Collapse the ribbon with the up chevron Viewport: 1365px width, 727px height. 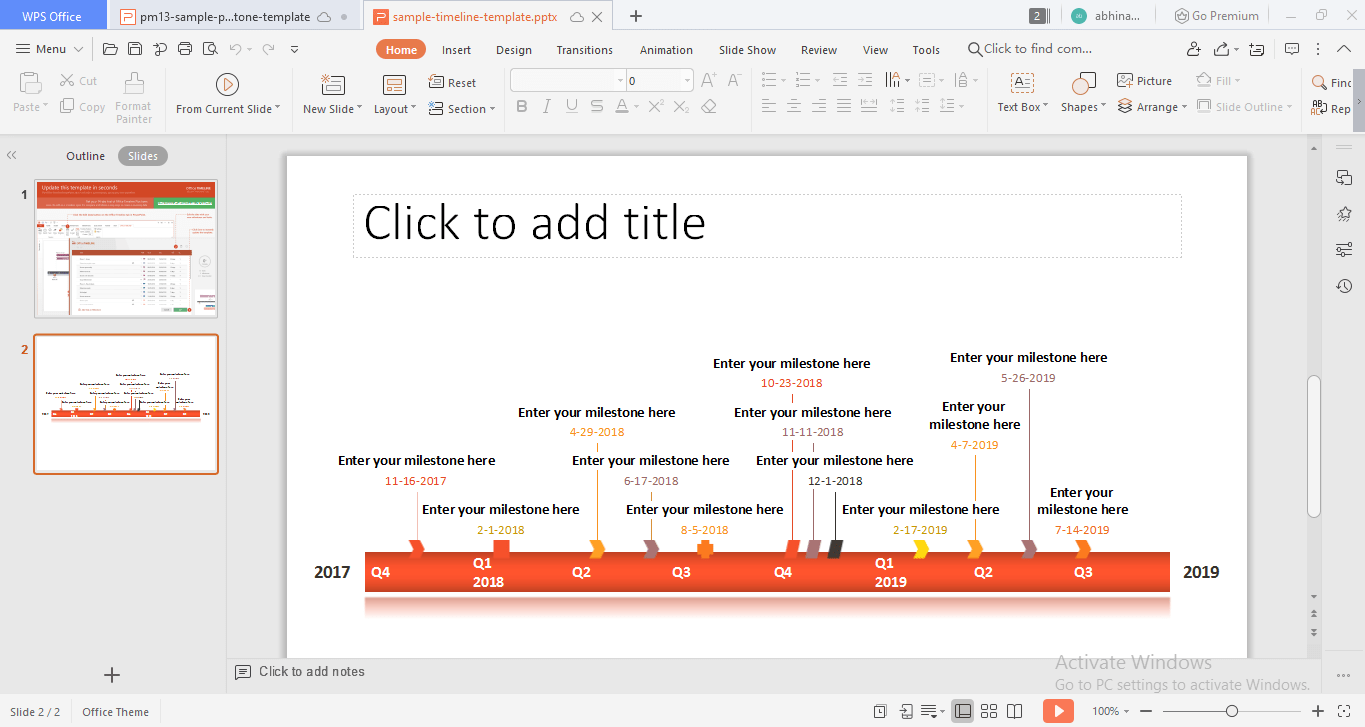point(1345,49)
